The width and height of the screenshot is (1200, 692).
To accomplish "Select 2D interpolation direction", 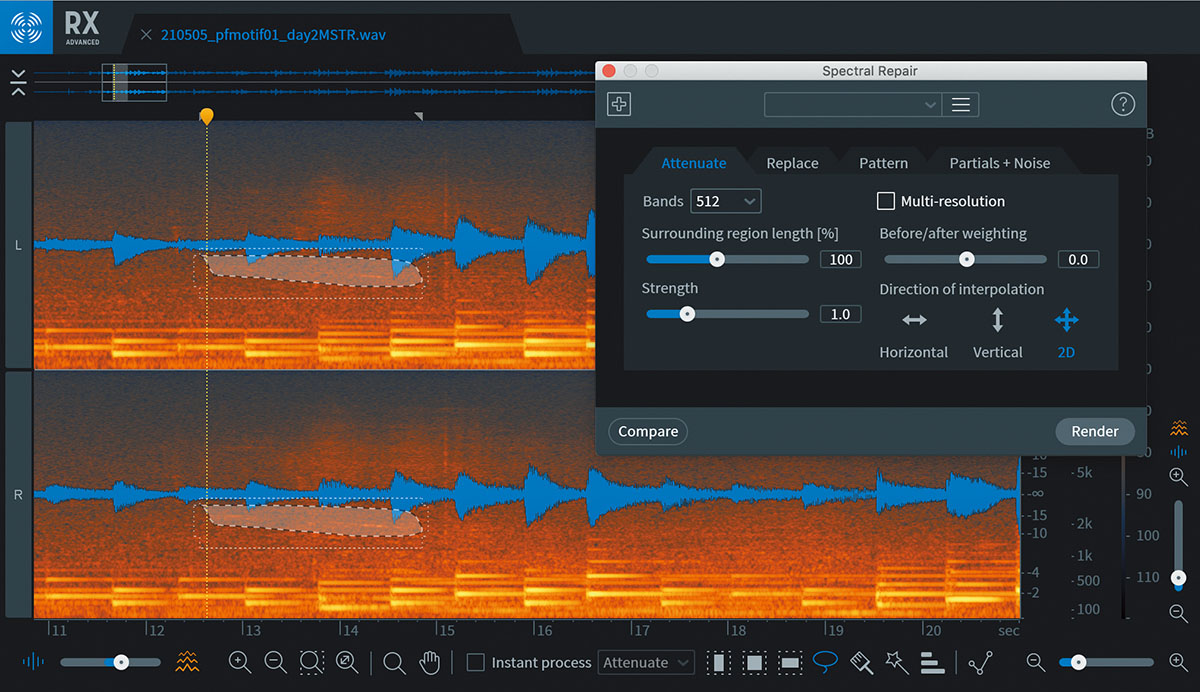I will (1067, 333).
